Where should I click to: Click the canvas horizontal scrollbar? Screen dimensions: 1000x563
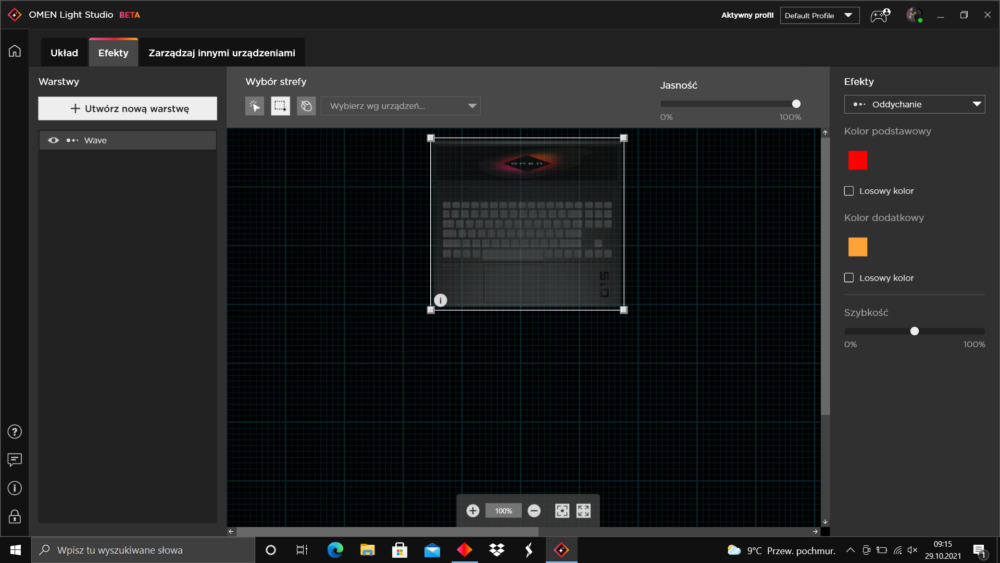pos(388,531)
